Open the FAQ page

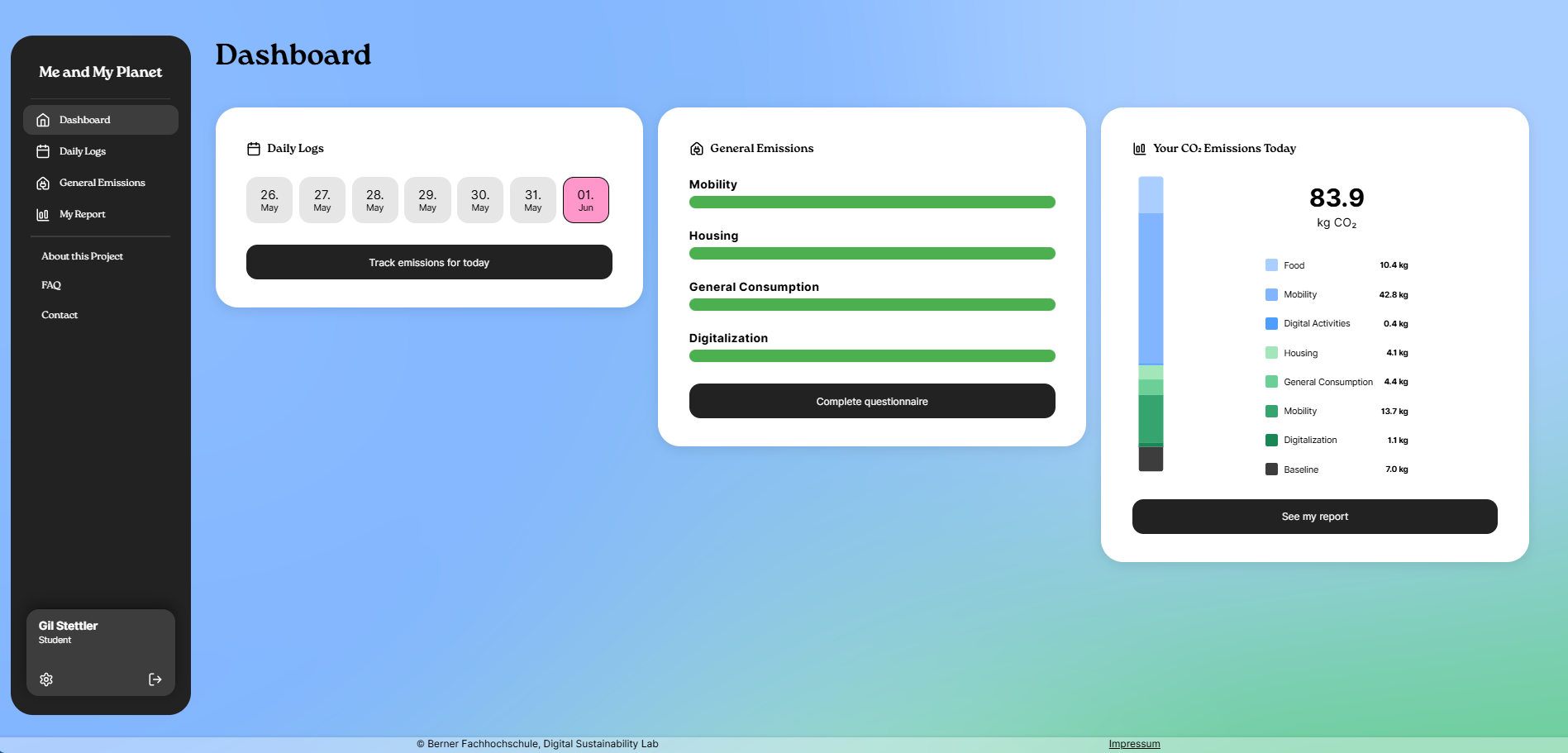[51, 285]
